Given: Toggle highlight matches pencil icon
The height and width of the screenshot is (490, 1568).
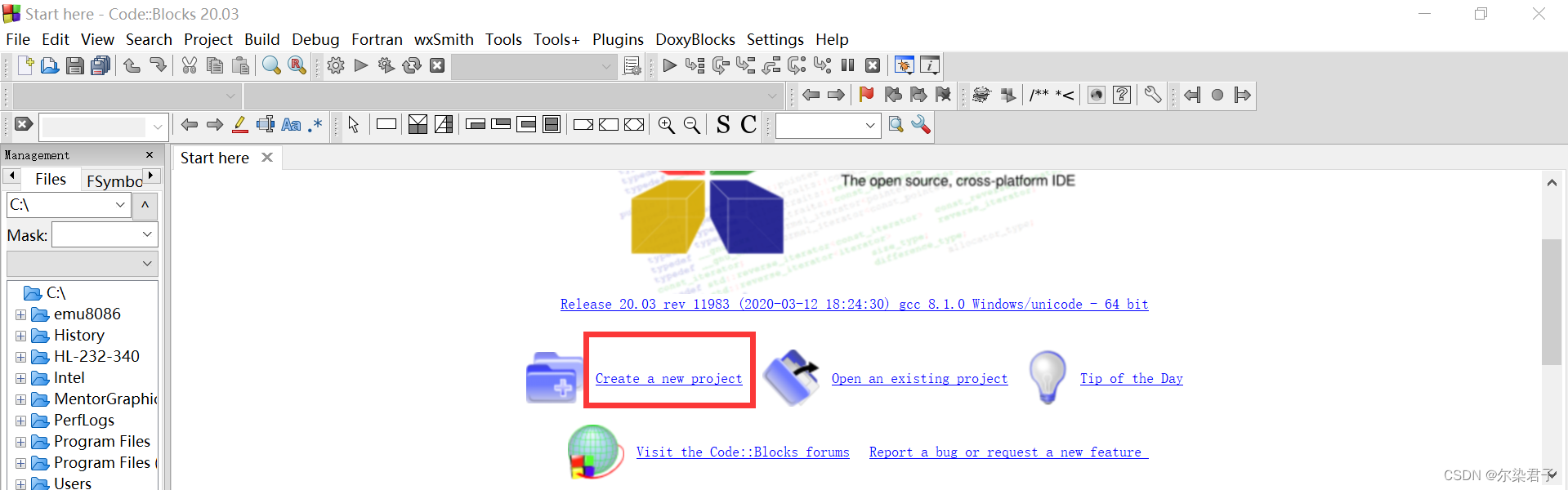Looking at the screenshot, I should click(240, 124).
